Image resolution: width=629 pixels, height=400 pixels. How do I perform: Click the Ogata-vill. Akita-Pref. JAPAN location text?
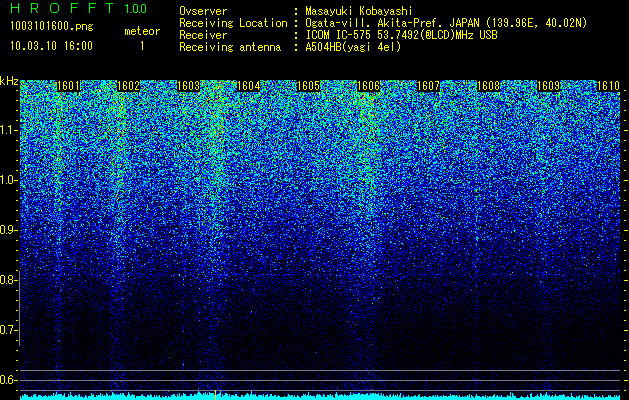point(446,23)
